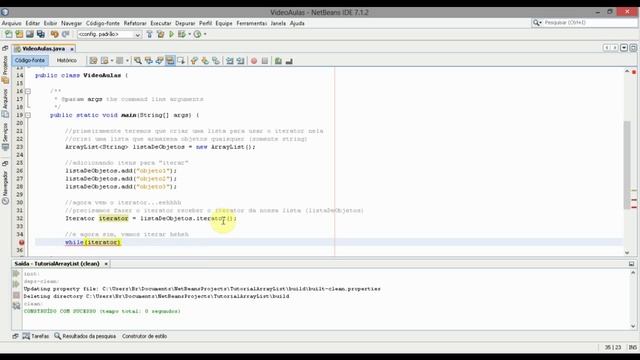Click the Comment icon in editor toolbar

(x=278, y=61)
